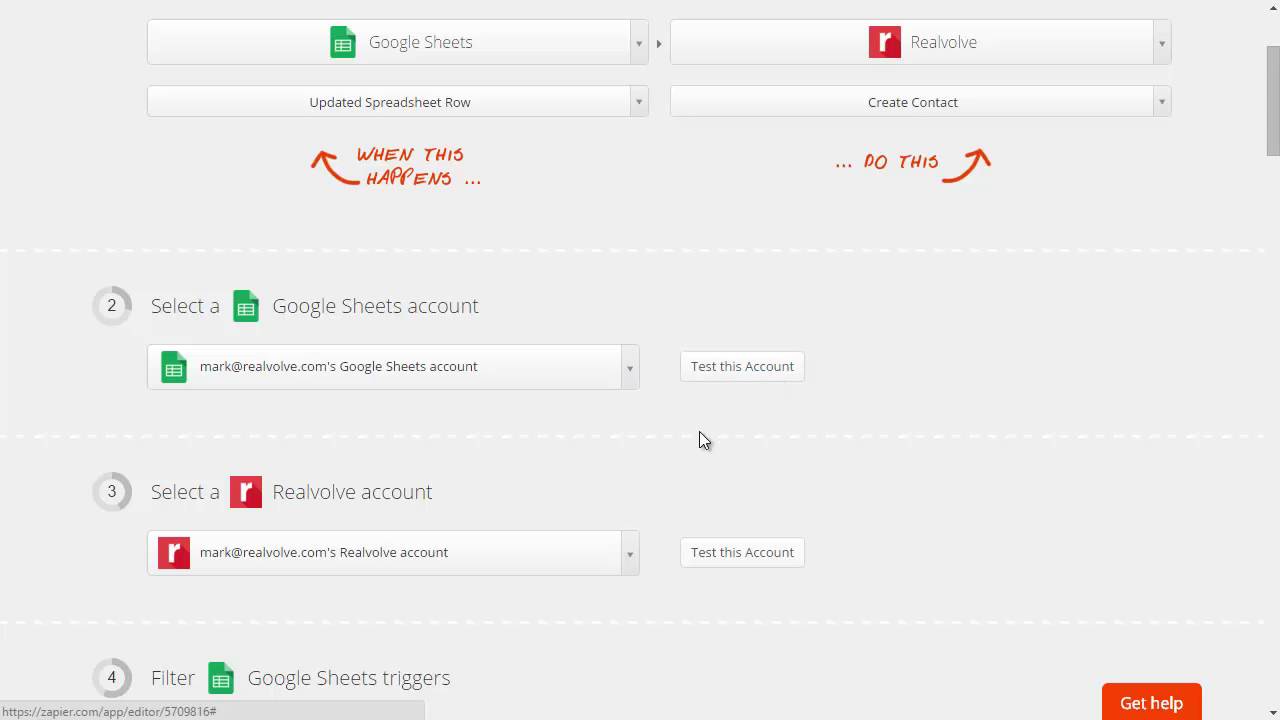Click Google Sheets icon inside account dropdown

pyautogui.click(x=174, y=367)
